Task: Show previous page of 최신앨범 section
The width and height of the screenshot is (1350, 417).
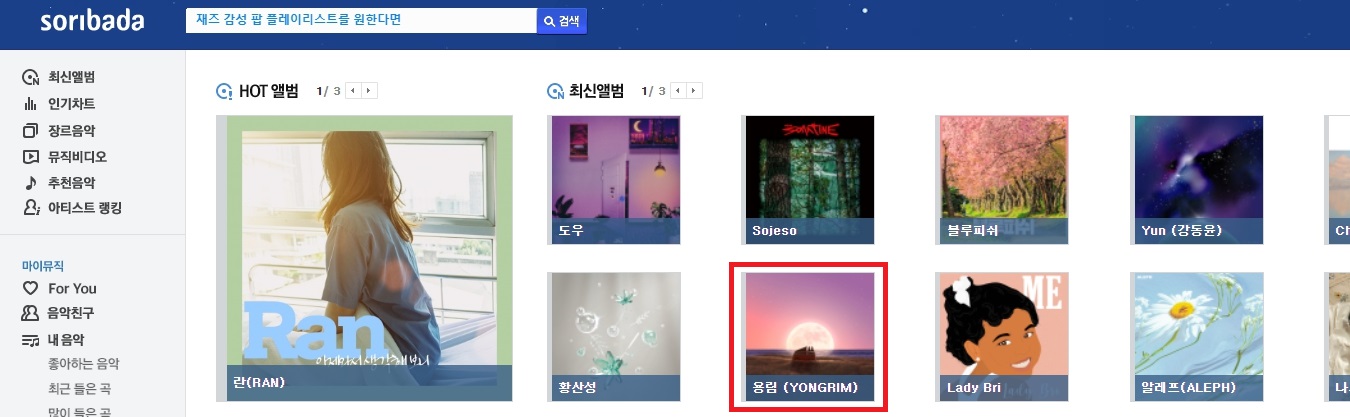Action: [679, 91]
